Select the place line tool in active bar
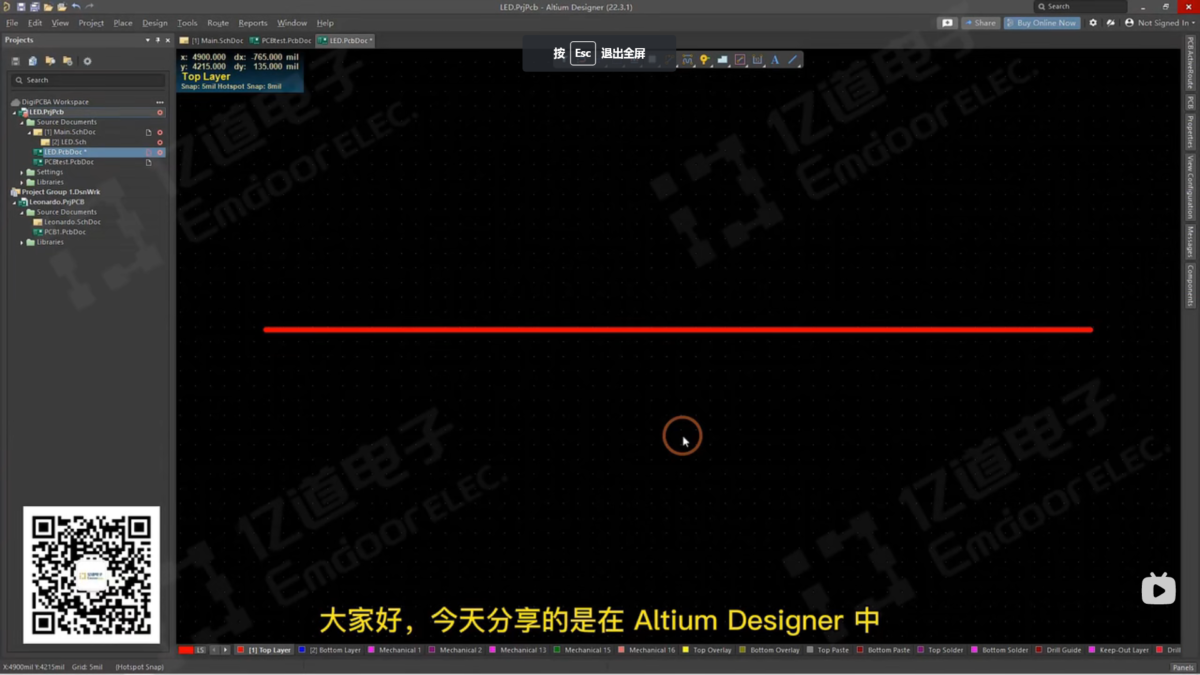 pos(793,60)
